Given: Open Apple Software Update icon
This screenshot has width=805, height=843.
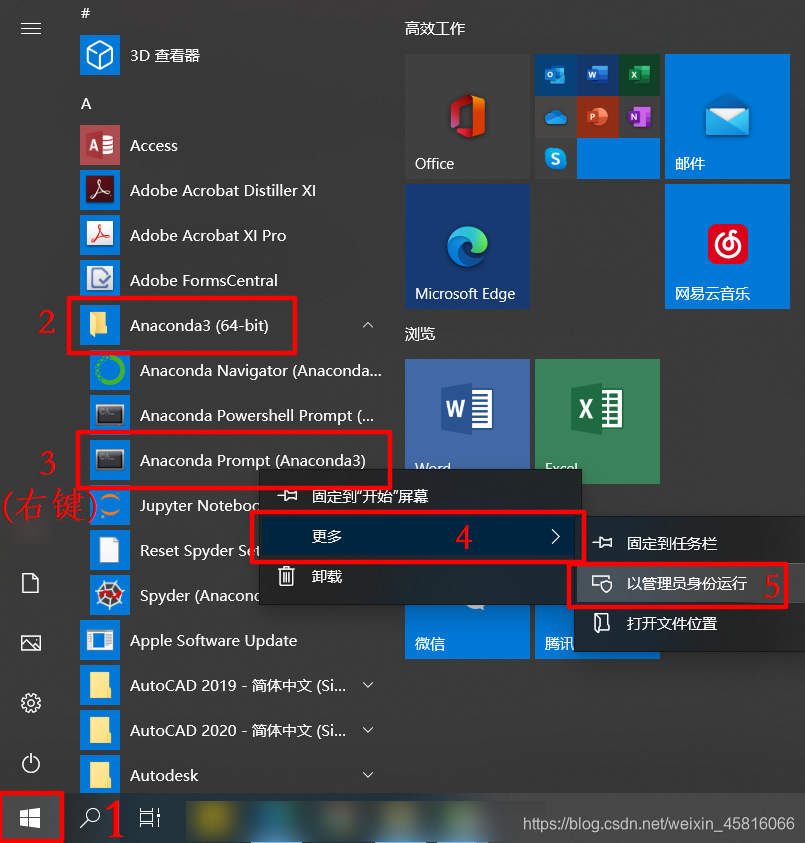Looking at the screenshot, I should [100, 640].
